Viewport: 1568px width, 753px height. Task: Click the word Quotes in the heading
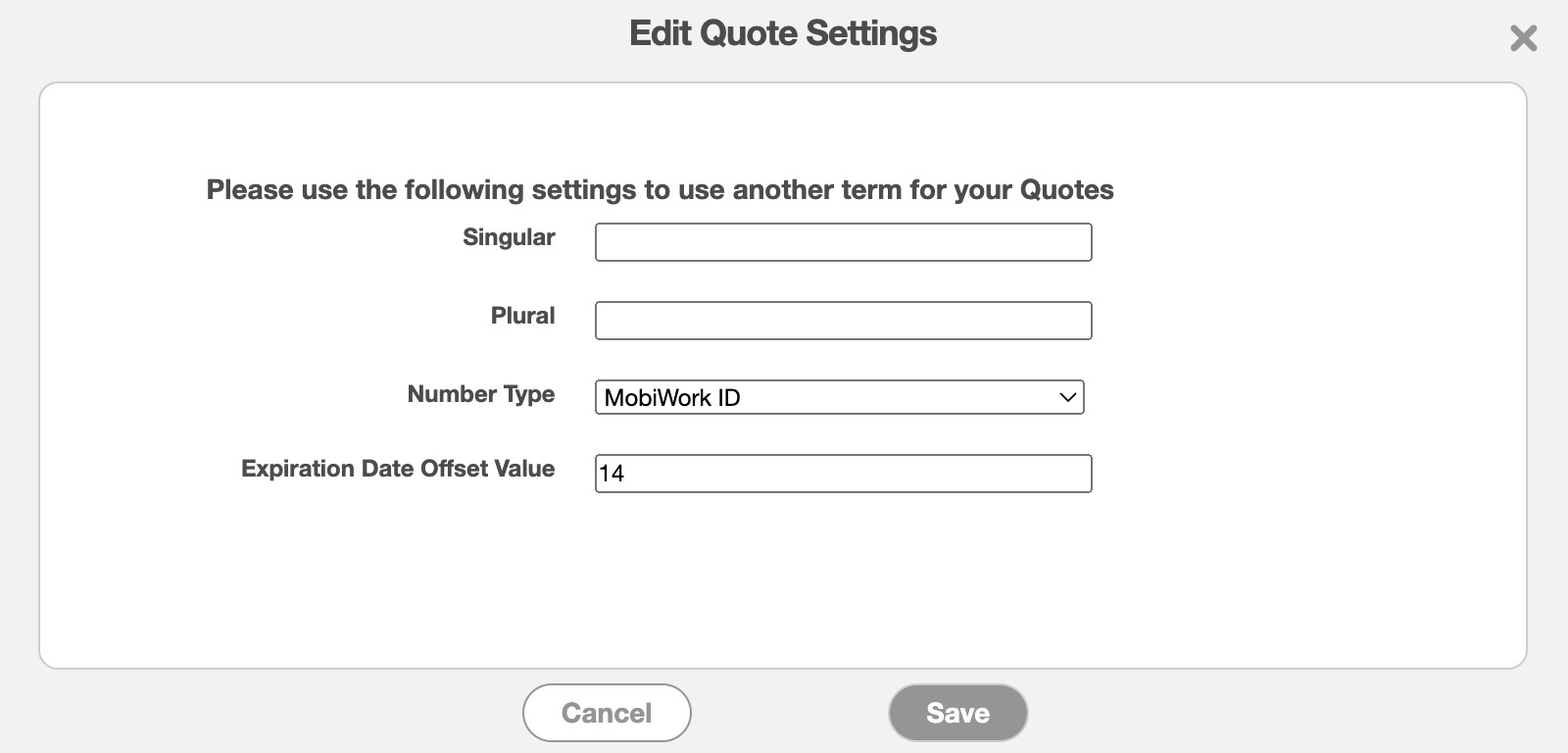1066,189
